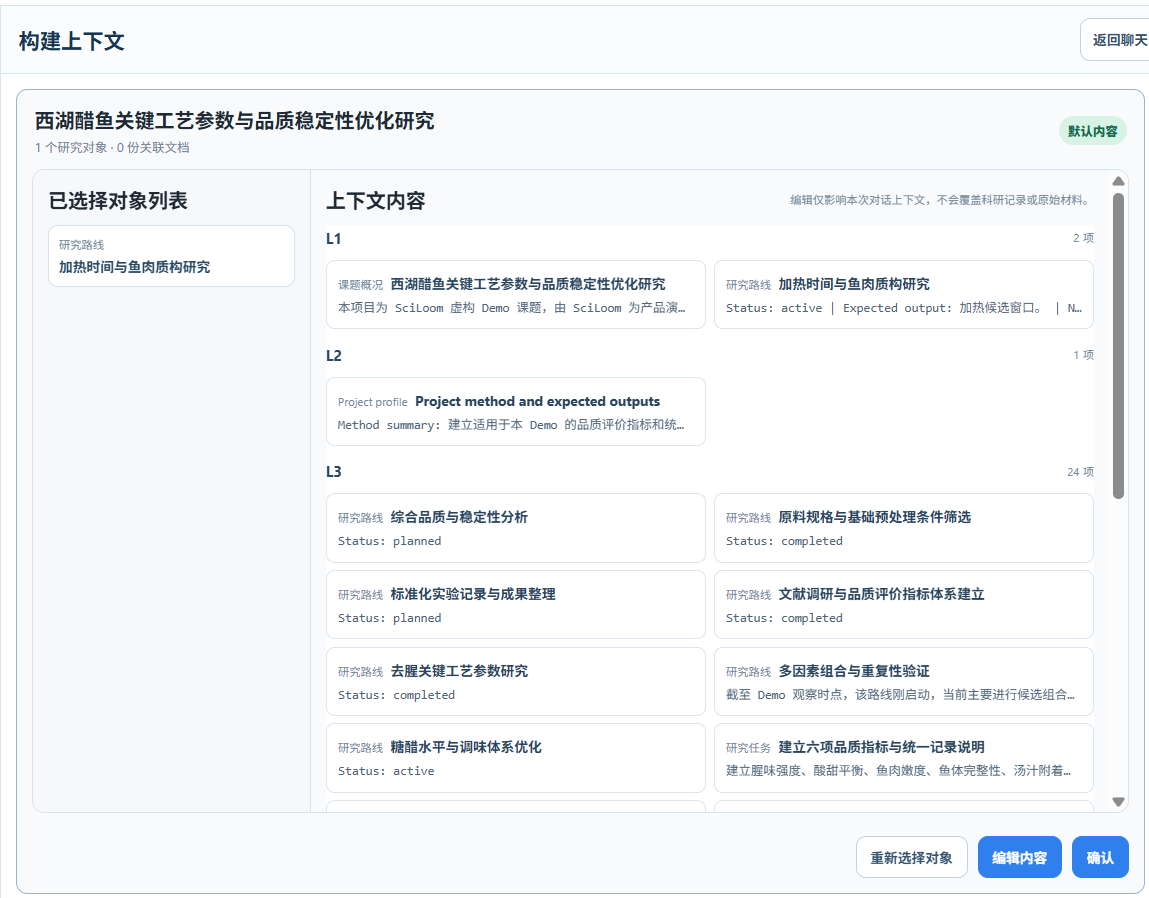1149x898 pixels.
Task: Open the 课题概况 西湖醋鱼关键工艺参数 card
Action: pyautogui.click(x=516, y=295)
